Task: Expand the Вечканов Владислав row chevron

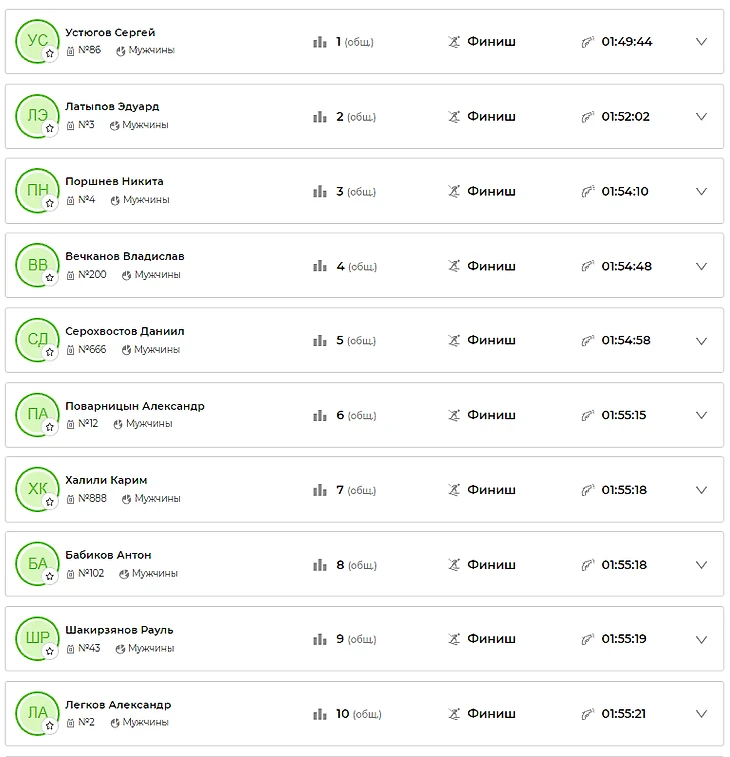Action: pos(701,266)
